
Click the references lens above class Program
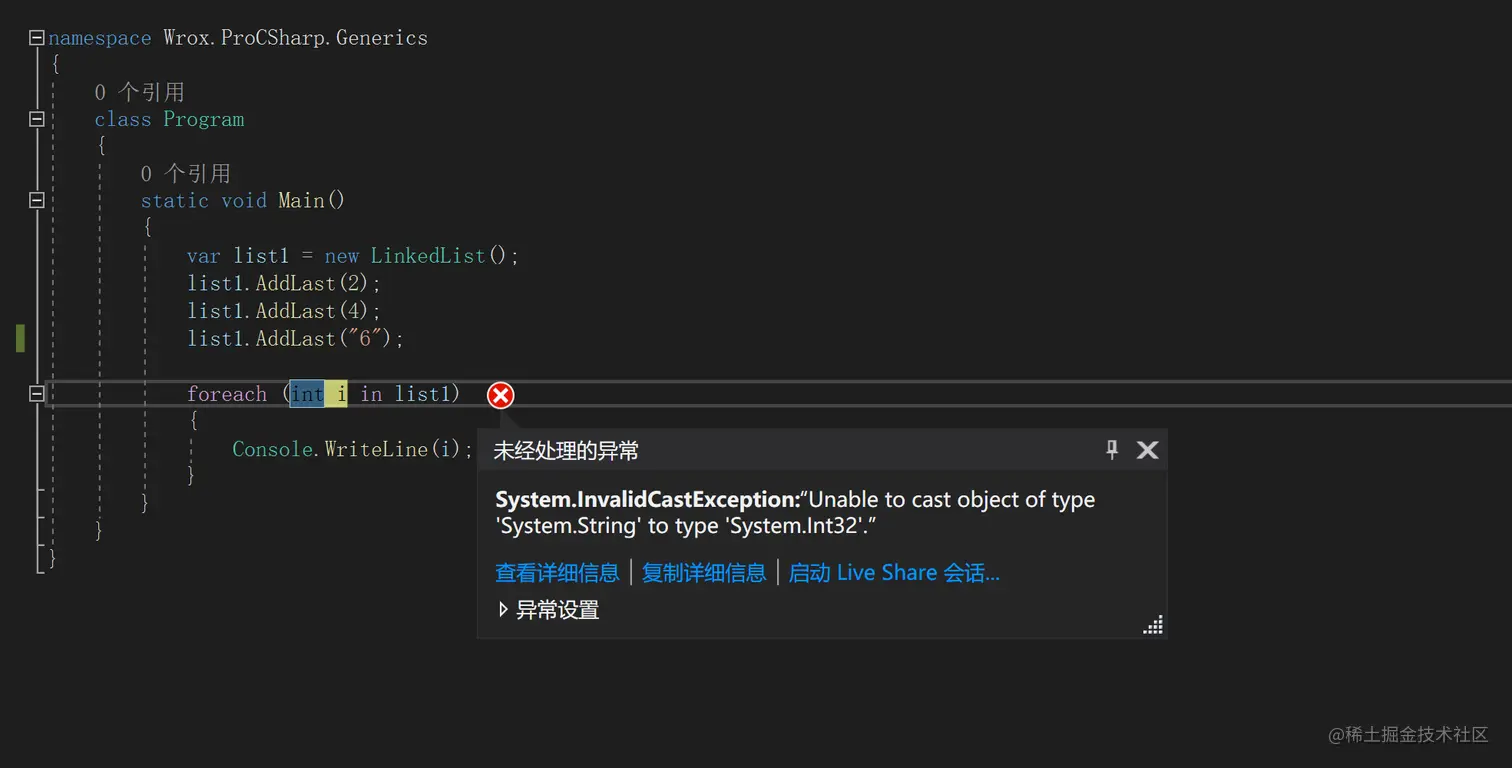[140, 92]
